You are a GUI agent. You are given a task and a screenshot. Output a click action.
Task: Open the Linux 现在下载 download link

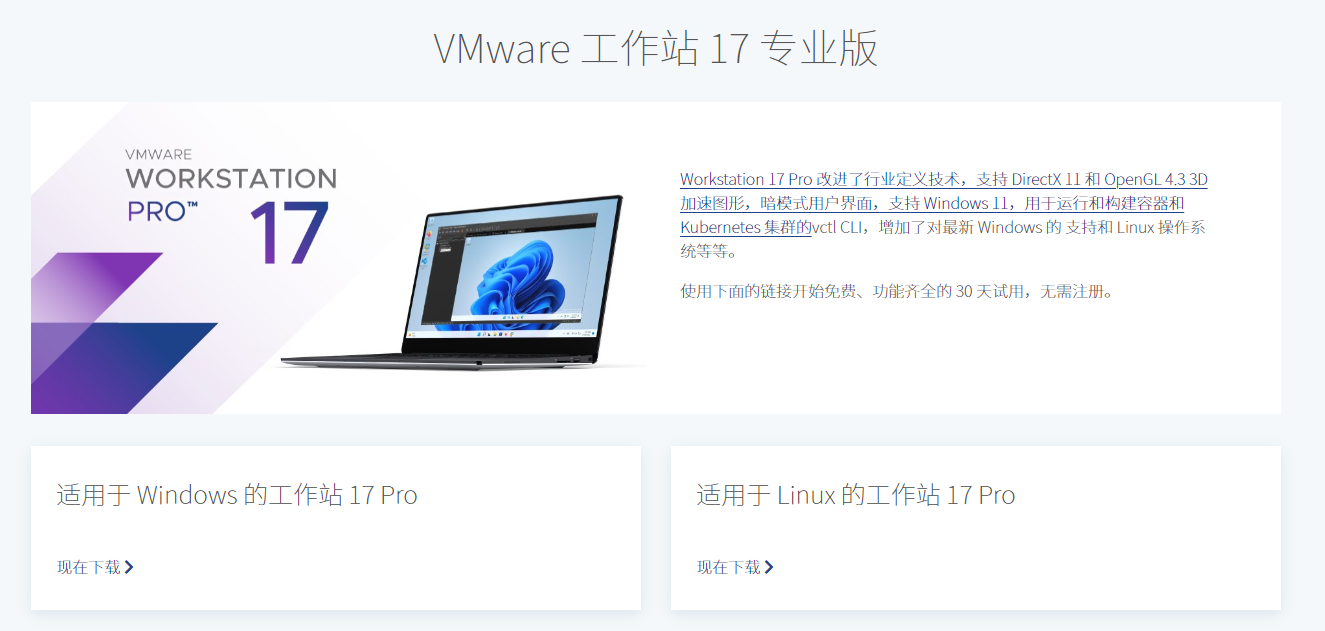[735, 567]
